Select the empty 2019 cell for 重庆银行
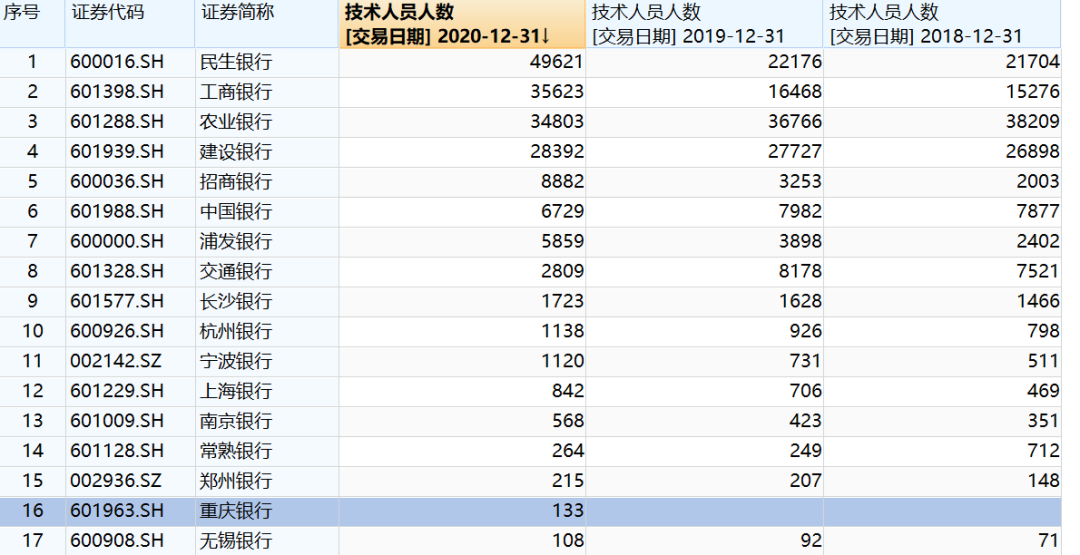Image resolution: width=1080 pixels, height=555 pixels. coord(704,511)
